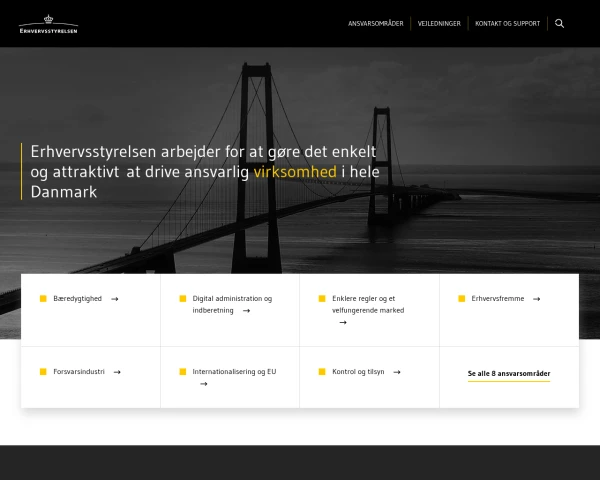Click yellow square beside Kontrol og tilsyn

322,372
